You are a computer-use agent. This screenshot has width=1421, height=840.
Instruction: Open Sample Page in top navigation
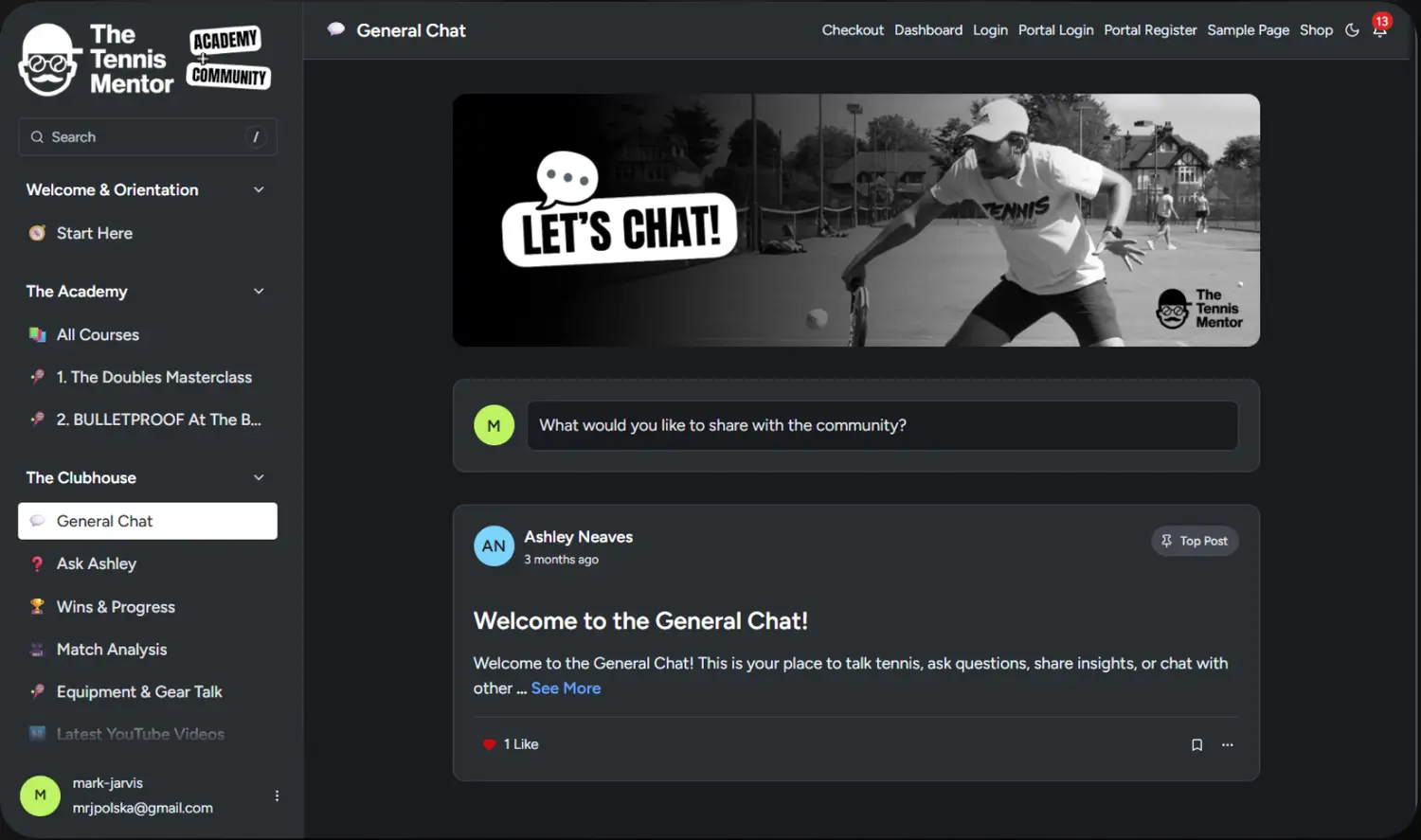tap(1248, 30)
